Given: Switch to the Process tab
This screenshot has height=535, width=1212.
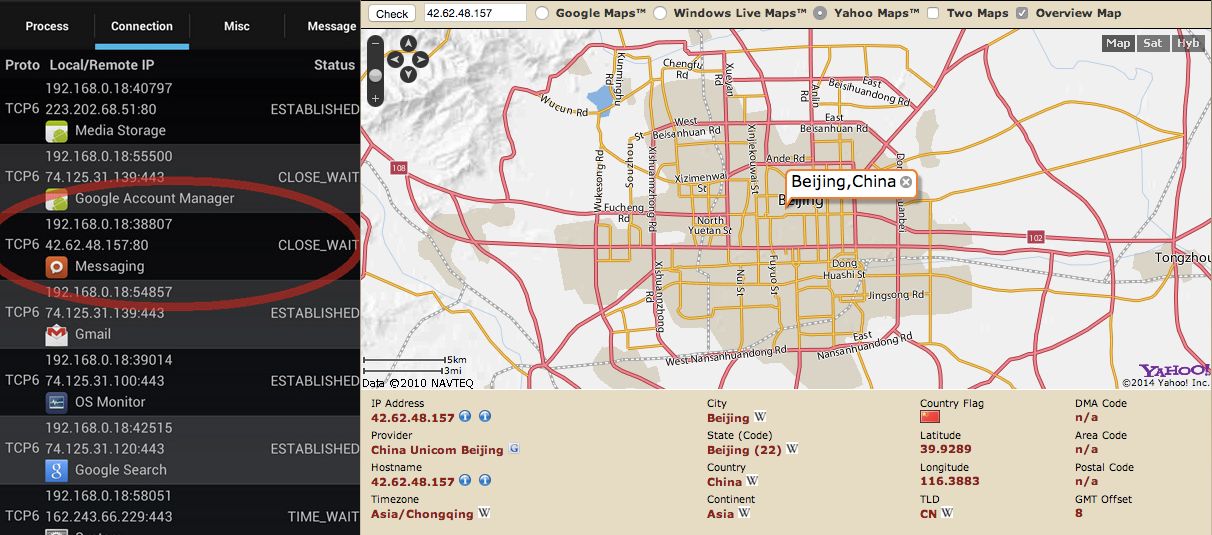Looking at the screenshot, I should [x=47, y=26].
